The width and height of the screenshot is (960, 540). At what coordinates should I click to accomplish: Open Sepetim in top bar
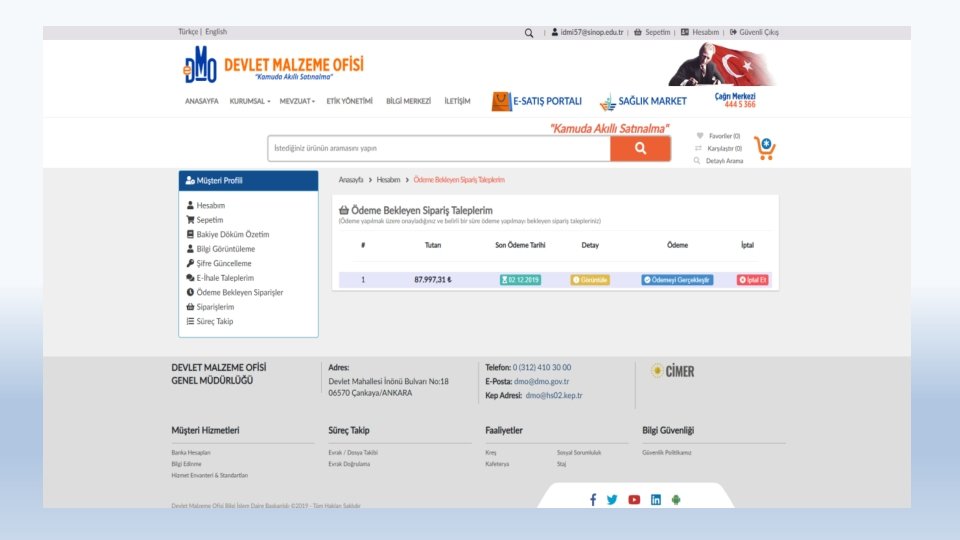coord(652,32)
